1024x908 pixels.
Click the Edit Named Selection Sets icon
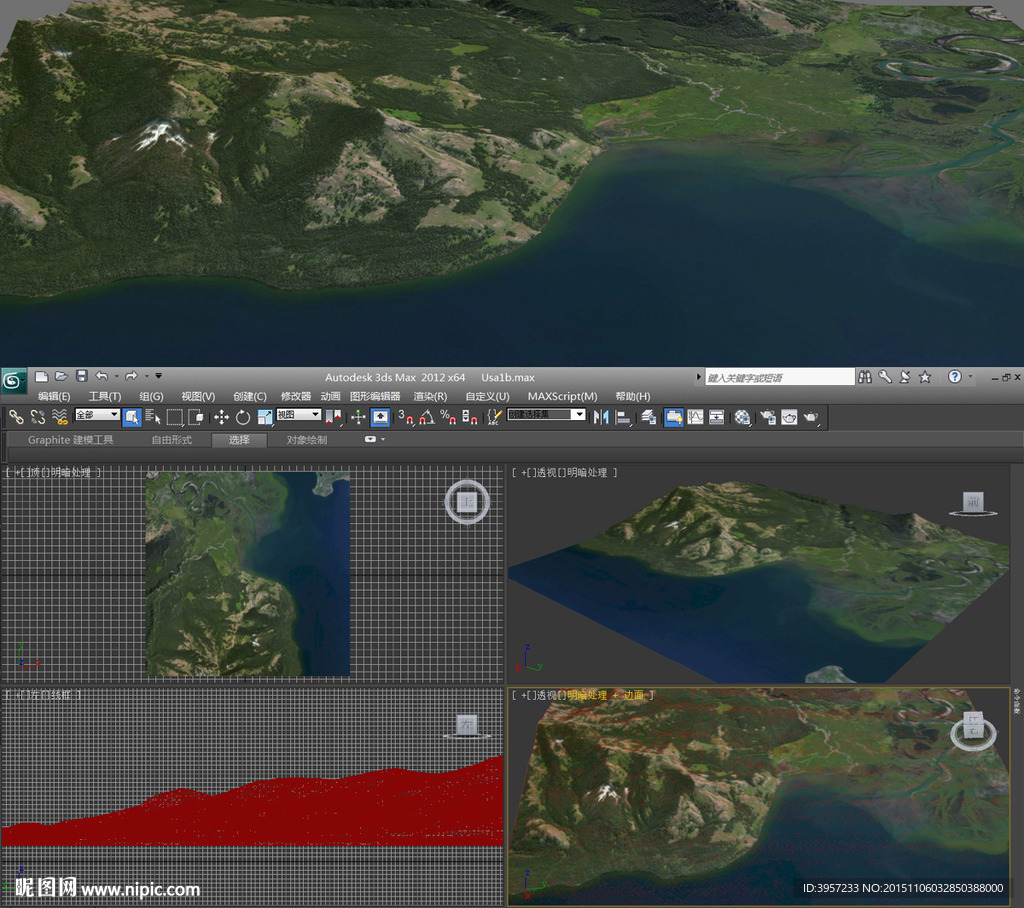click(494, 417)
